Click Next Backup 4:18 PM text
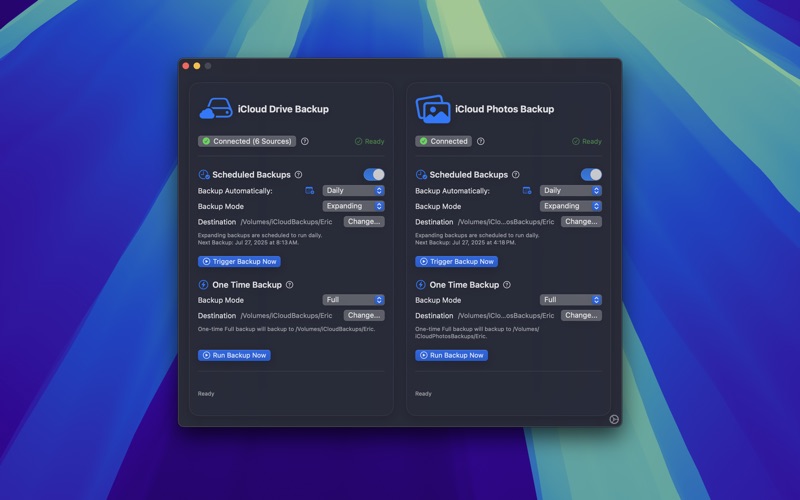 coord(466,243)
